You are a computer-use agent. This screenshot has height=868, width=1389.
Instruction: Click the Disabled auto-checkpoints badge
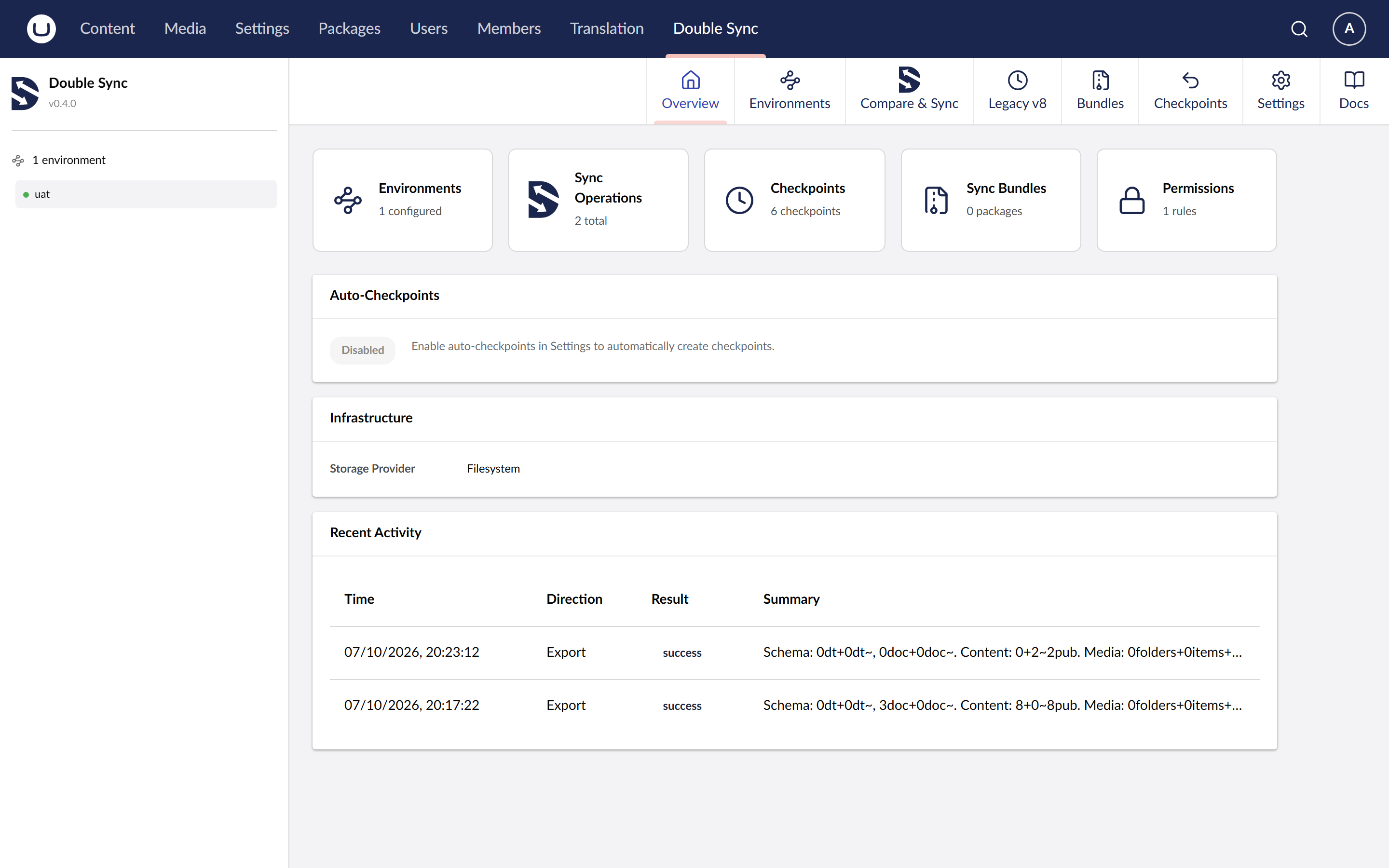363,350
